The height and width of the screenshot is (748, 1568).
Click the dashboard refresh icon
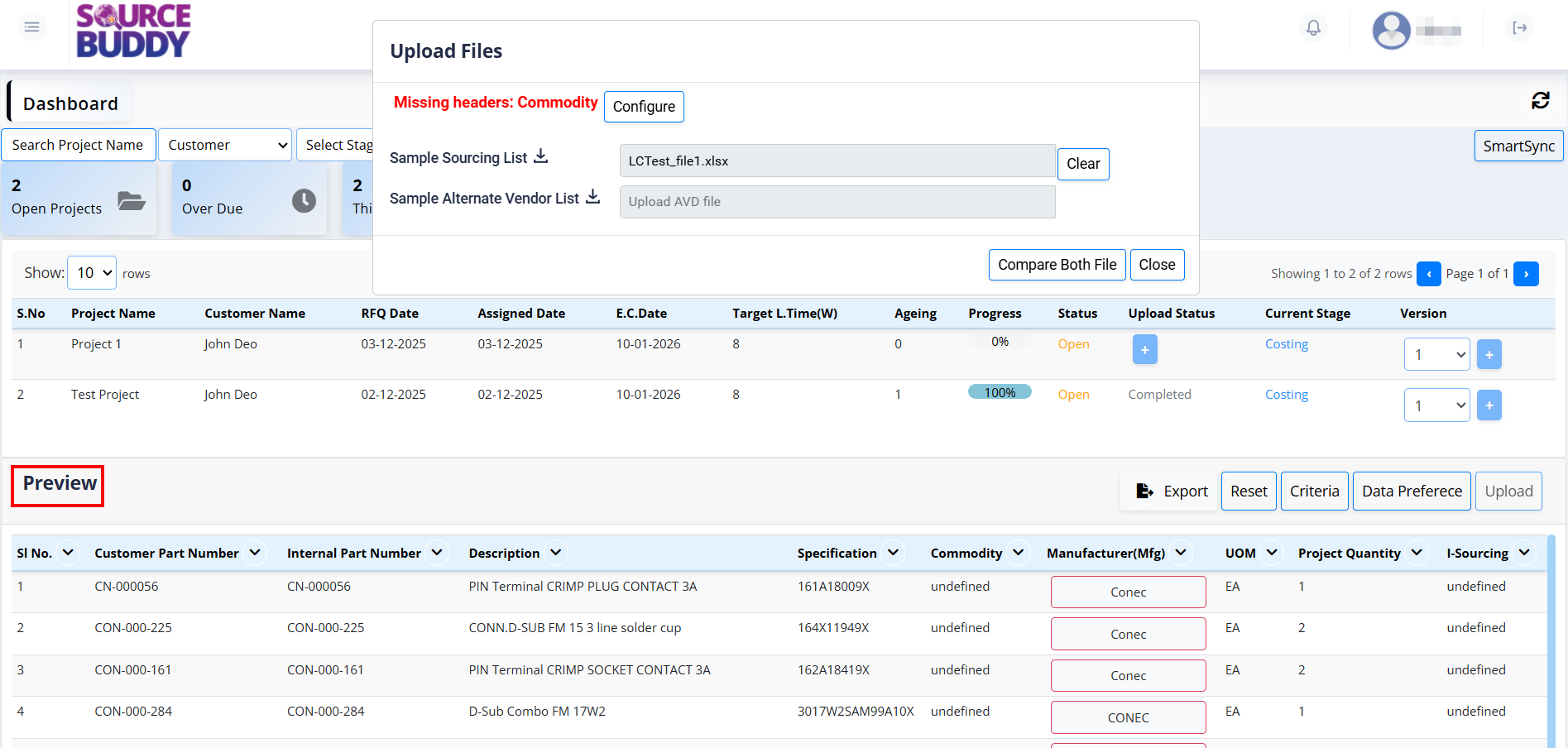(1540, 101)
